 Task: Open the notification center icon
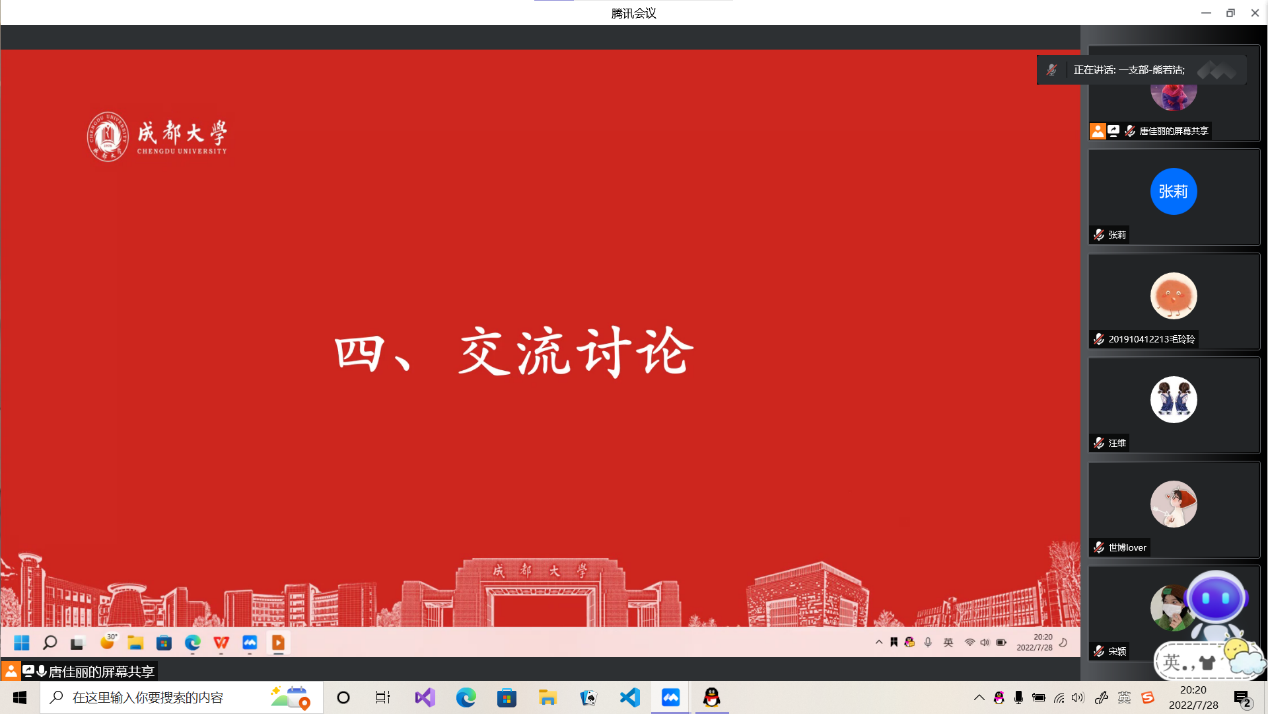tap(1242, 698)
